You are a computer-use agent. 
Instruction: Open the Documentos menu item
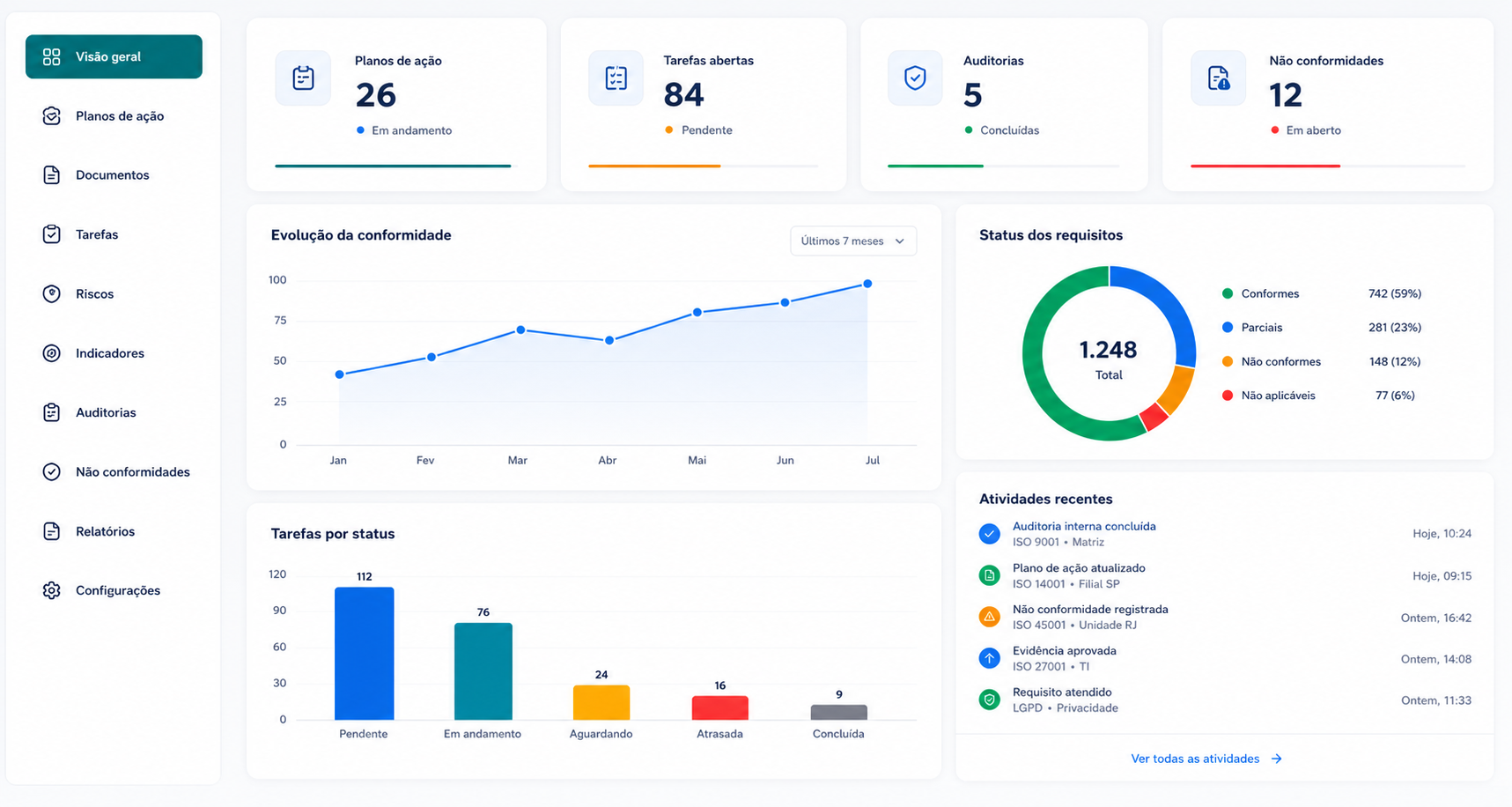[x=114, y=174]
